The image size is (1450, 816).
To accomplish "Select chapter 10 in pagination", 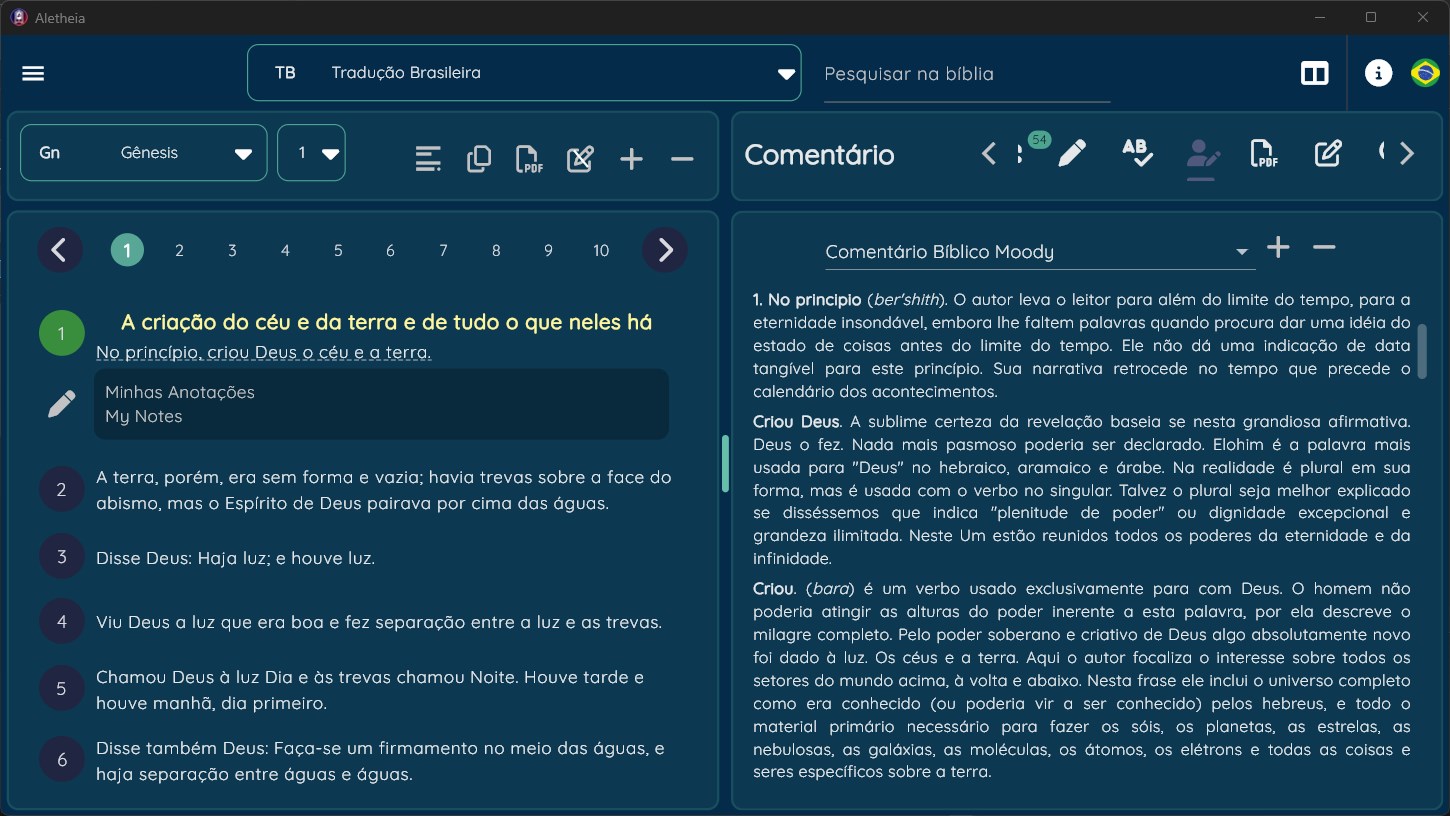I will [x=601, y=251].
